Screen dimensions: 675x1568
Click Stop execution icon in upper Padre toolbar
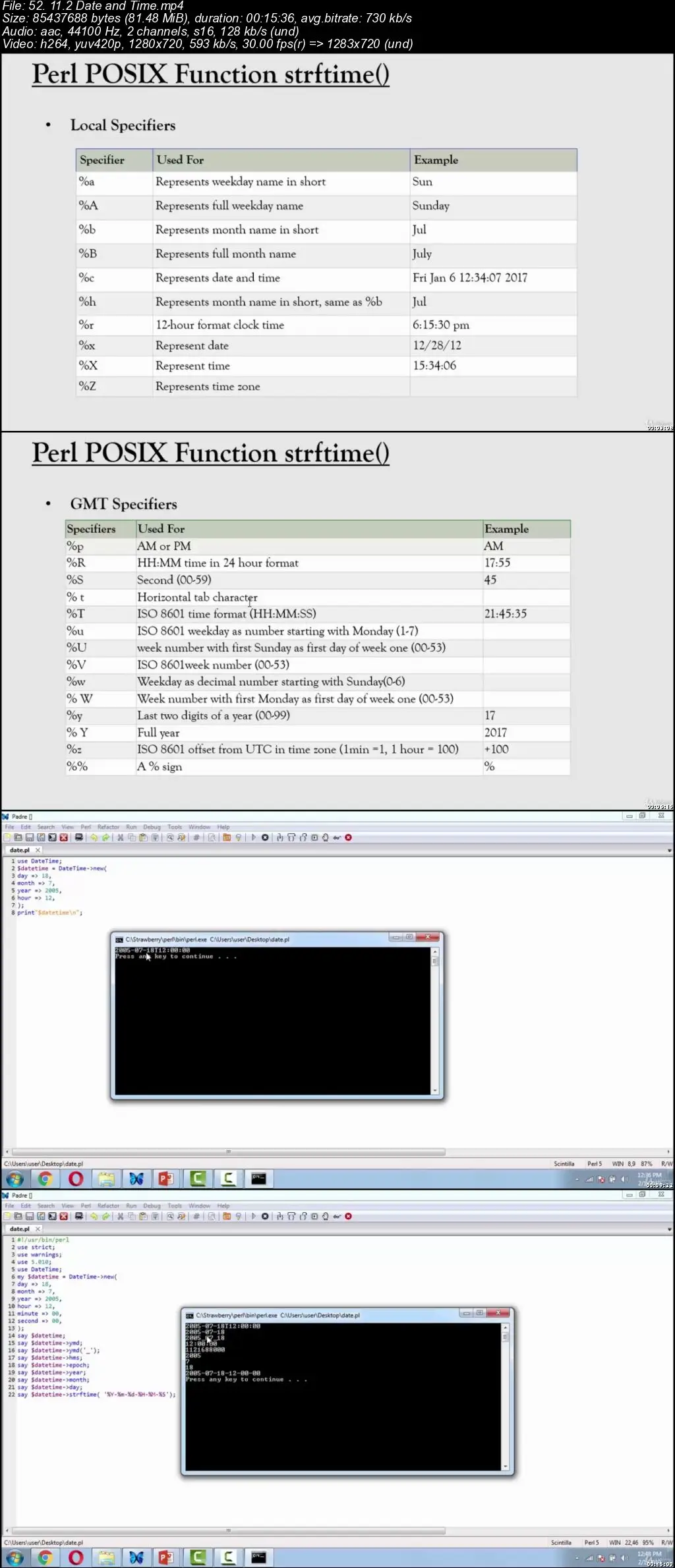265,837
